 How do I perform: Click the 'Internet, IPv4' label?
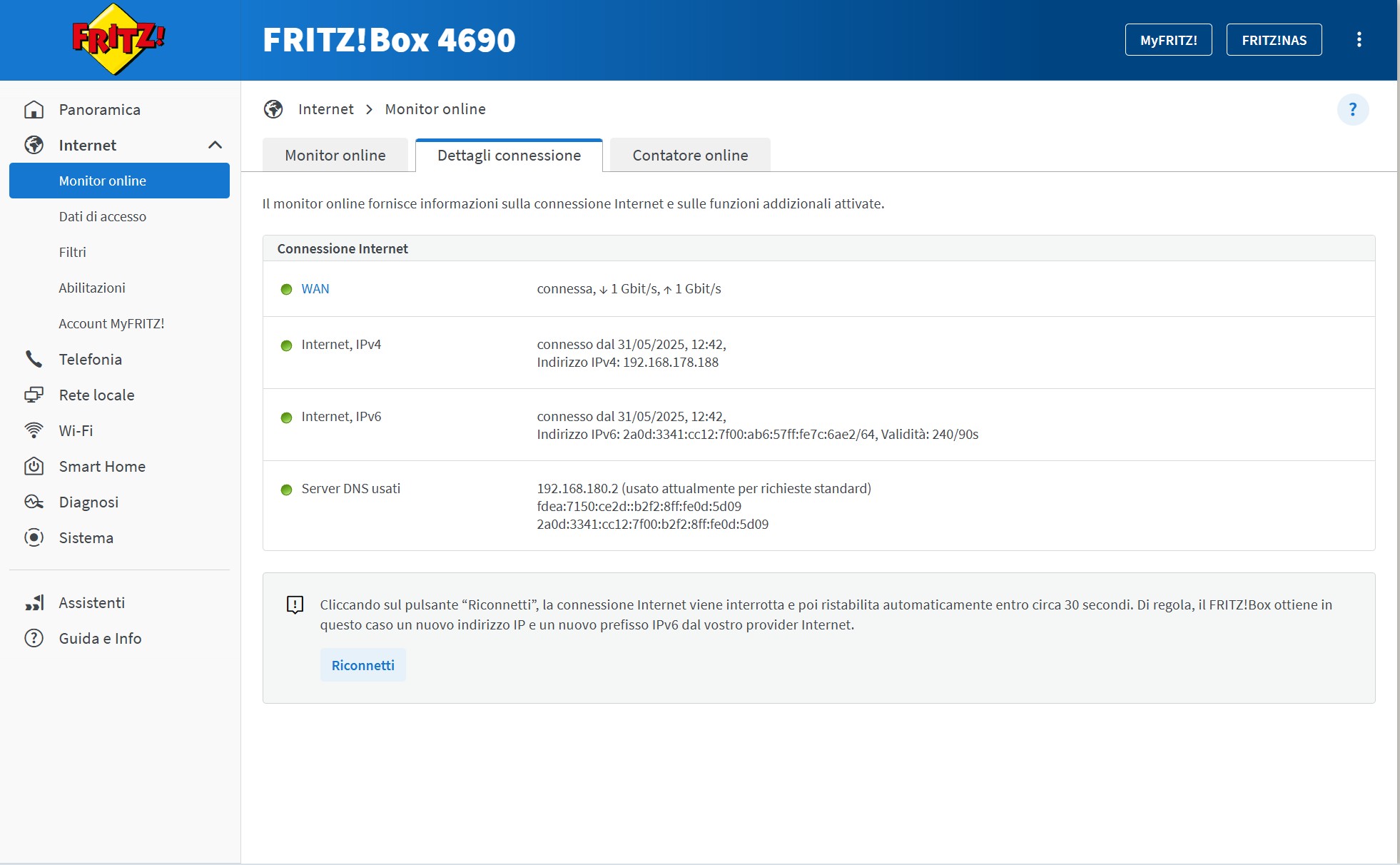tap(341, 344)
